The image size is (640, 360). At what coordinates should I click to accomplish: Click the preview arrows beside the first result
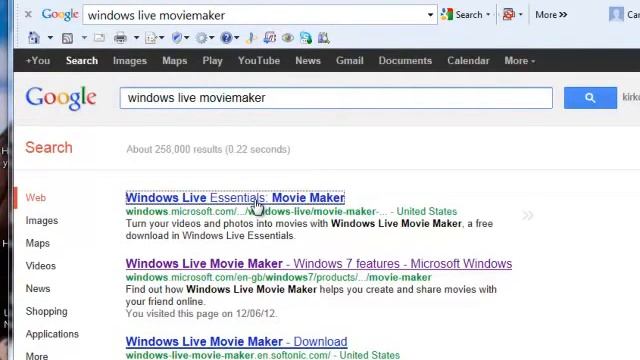coord(527,215)
